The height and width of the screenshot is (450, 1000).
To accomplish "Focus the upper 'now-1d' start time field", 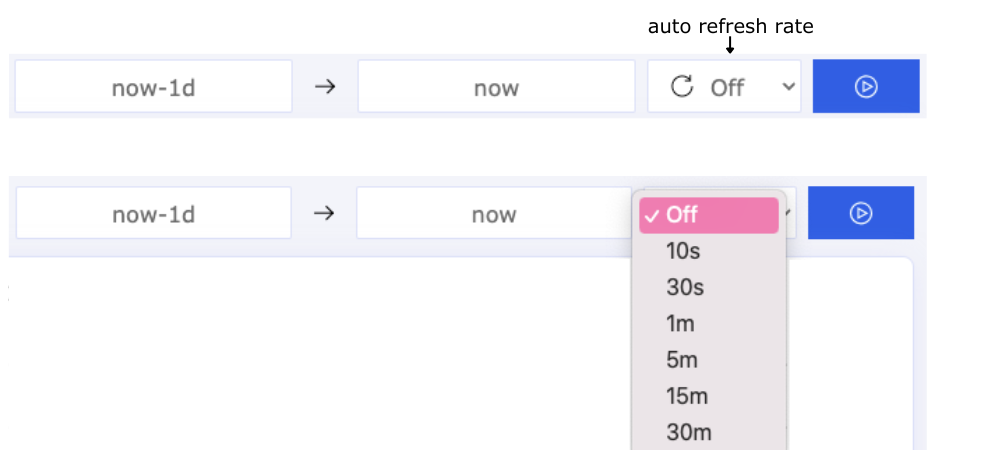I will pos(154,86).
